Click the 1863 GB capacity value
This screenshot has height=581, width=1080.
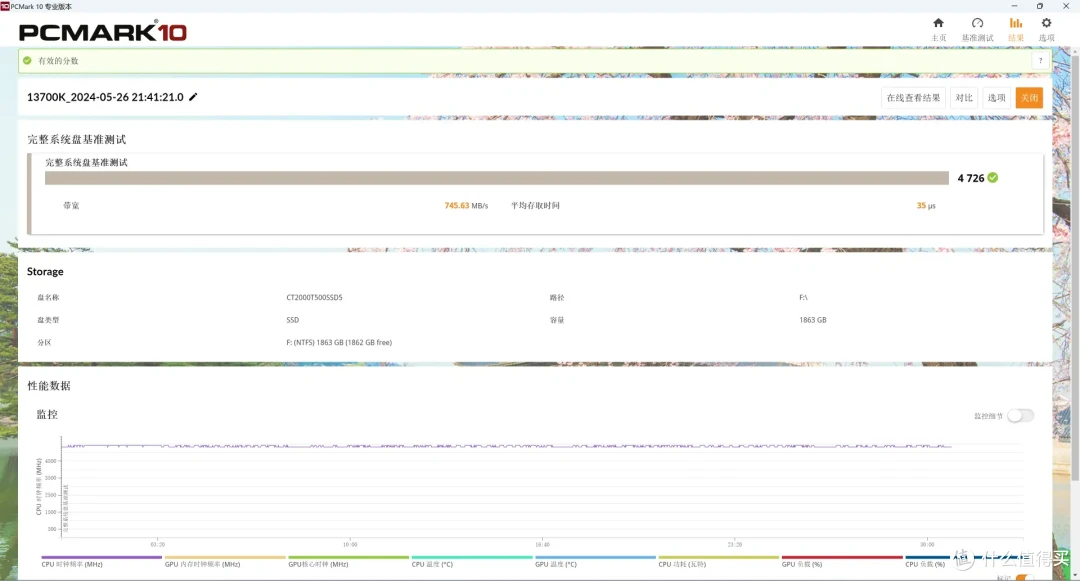point(813,320)
